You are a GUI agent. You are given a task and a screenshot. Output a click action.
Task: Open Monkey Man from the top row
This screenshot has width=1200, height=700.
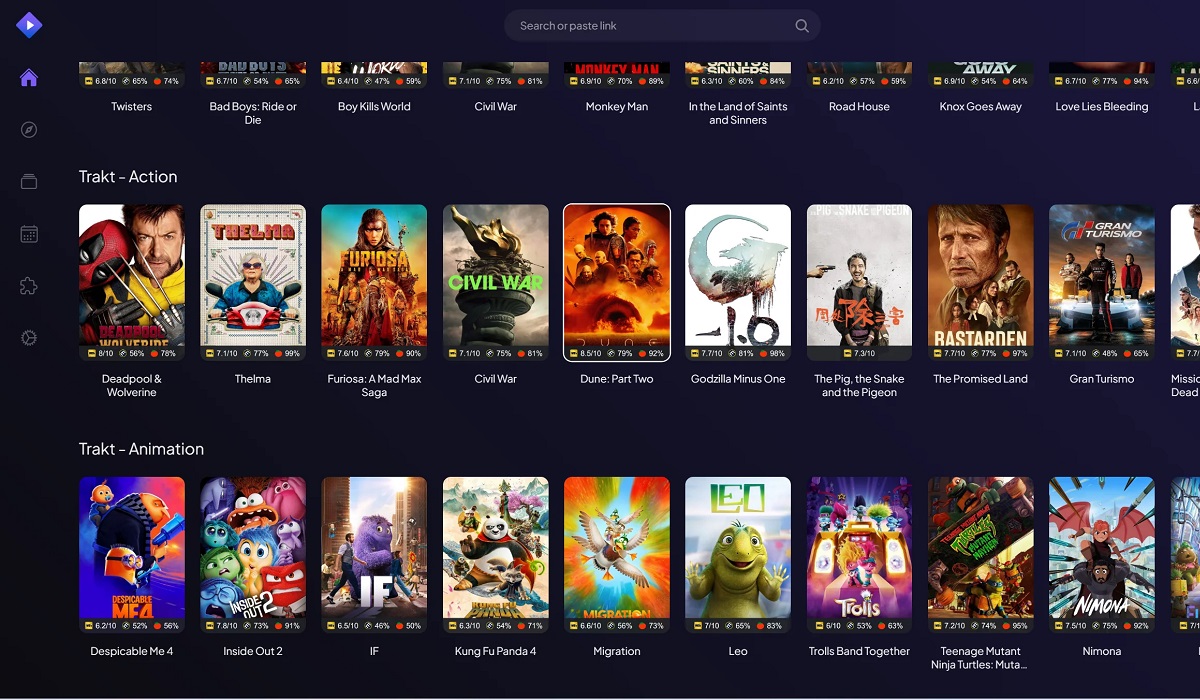coord(617,70)
